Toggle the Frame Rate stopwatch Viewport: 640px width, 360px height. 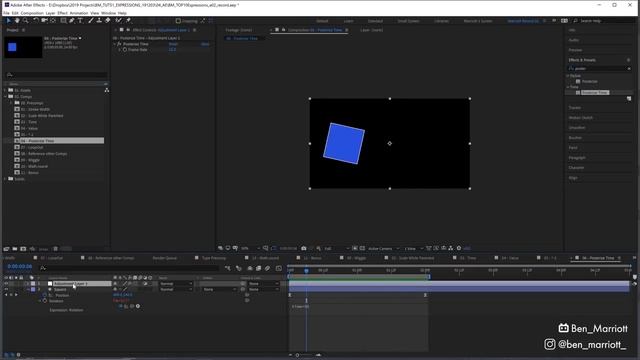(125, 49)
